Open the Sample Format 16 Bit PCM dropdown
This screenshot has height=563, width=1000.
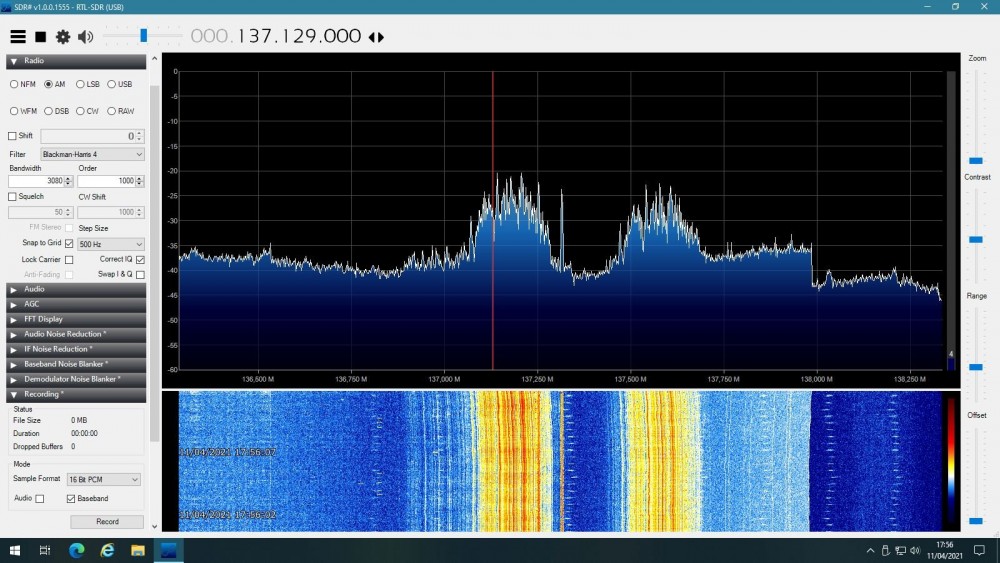point(104,479)
